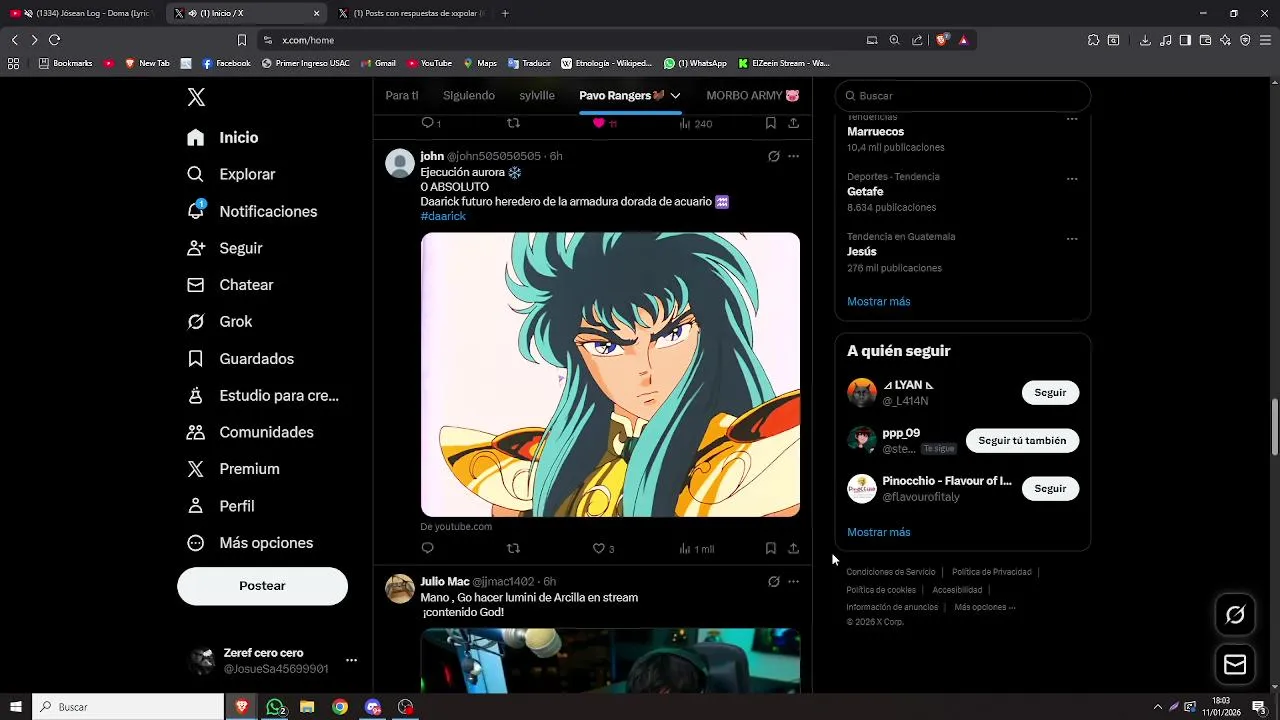The image size is (1280, 720).
Task: Open new browser tab
Action: tap(505, 13)
